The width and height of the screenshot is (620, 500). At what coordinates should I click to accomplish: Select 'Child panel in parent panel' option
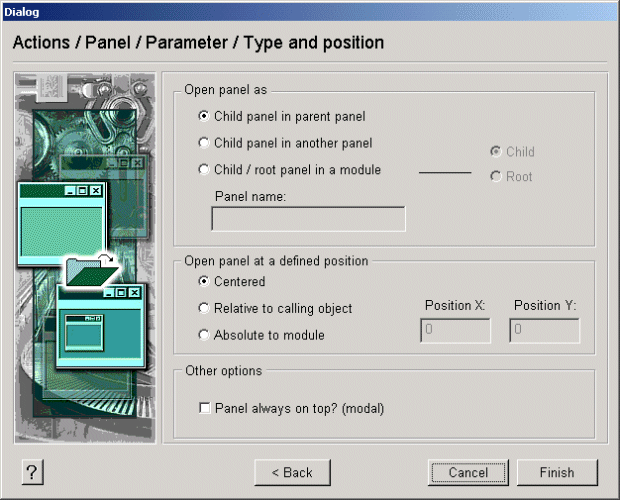(205, 116)
